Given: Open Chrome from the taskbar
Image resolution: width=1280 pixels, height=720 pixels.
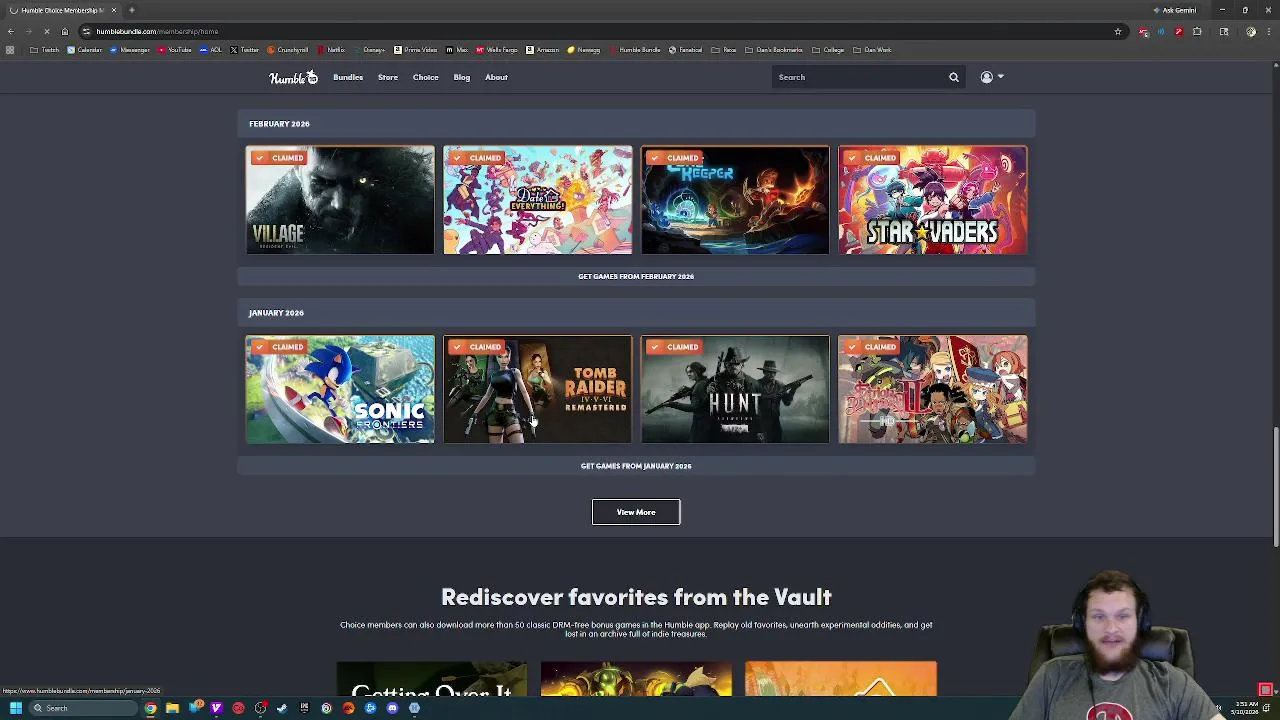Looking at the screenshot, I should pos(150,708).
